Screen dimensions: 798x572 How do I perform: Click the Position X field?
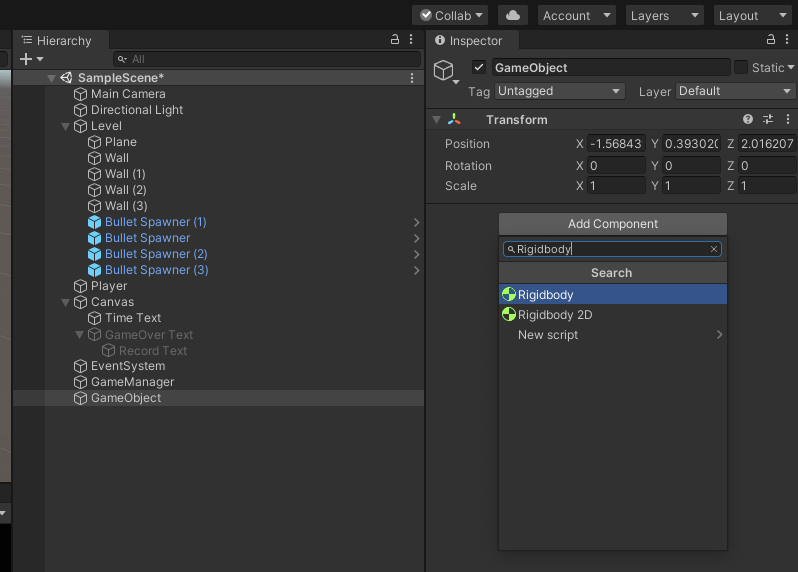click(x=616, y=144)
